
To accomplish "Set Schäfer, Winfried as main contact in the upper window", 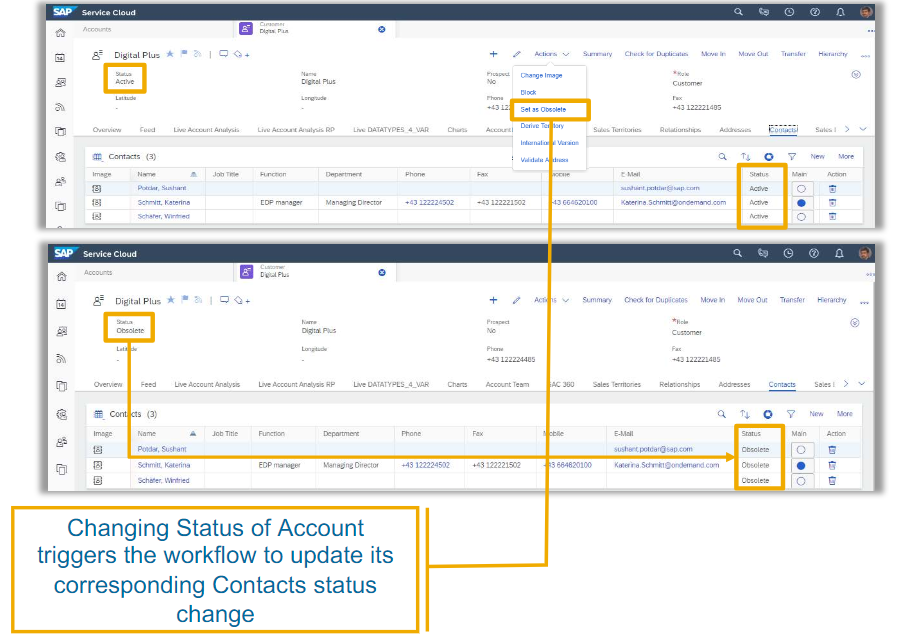I will (x=801, y=216).
